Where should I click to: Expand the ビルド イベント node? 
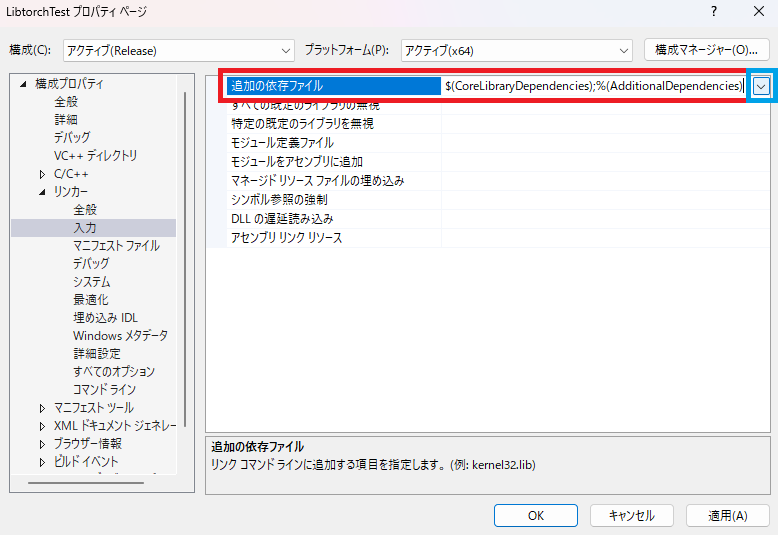pyautogui.click(x=42, y=462)
